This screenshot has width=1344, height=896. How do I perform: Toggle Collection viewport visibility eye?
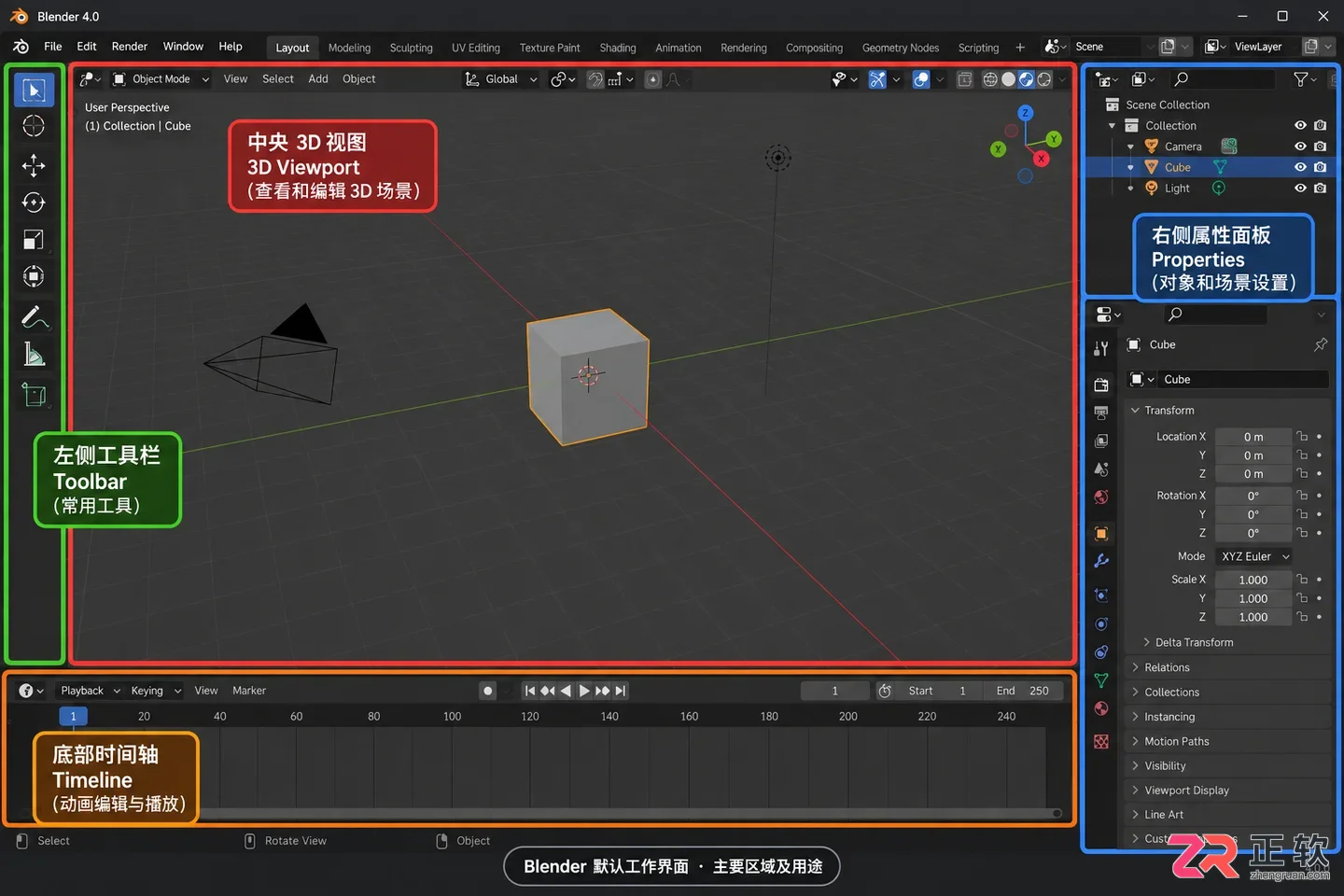[1300, 125]
